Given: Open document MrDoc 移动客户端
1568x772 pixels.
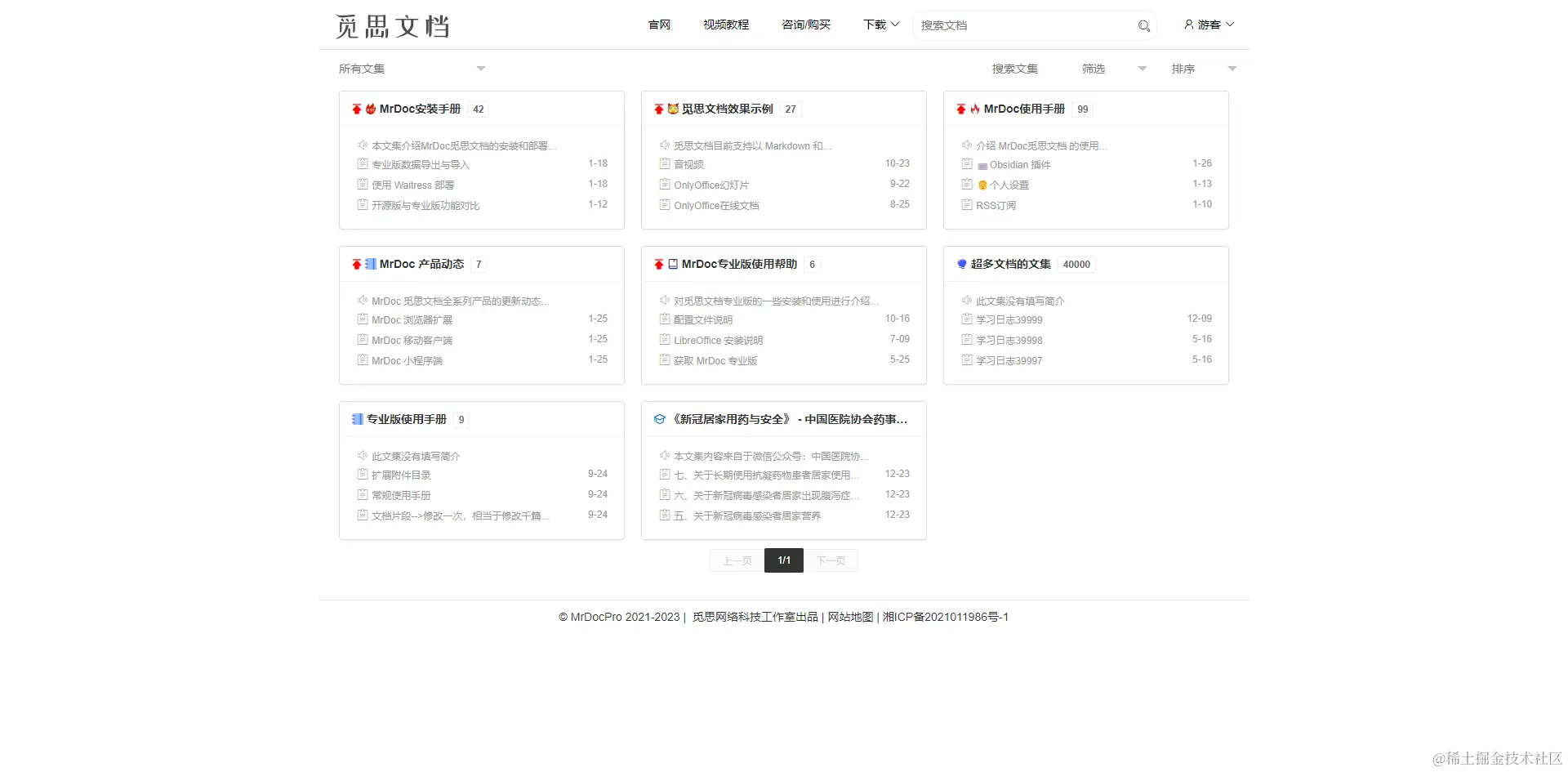Looking at the screenshot, I should coord(412,340).
